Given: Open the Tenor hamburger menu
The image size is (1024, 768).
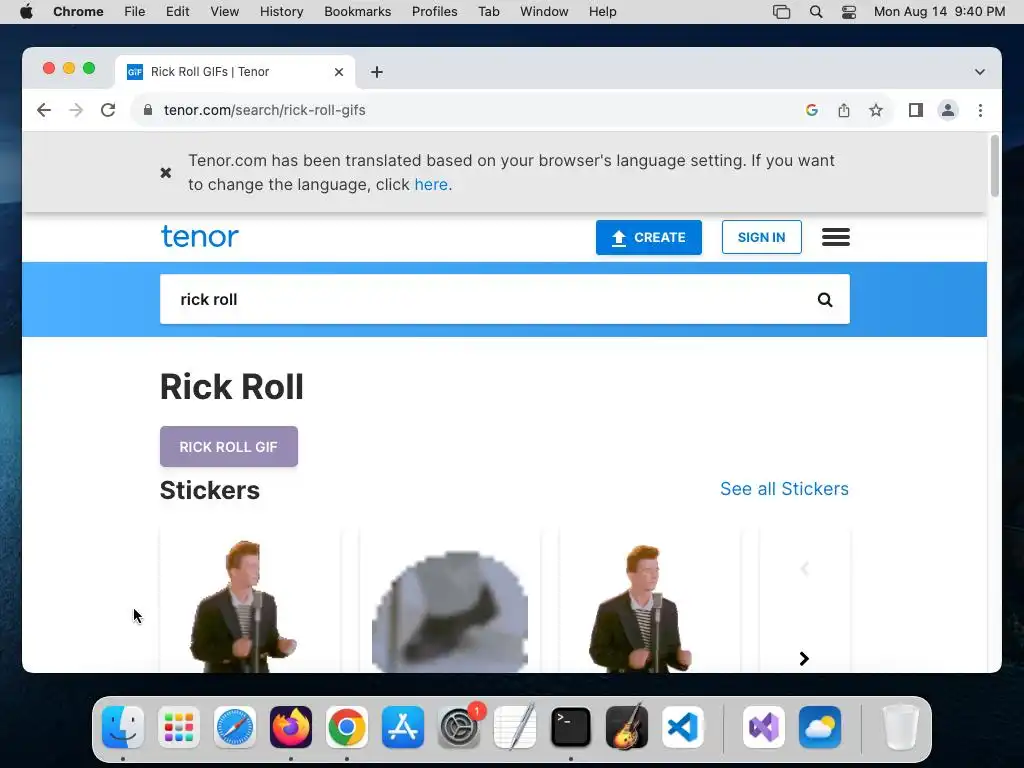Looking at the screenshot, I should click(x=836, y=237).
